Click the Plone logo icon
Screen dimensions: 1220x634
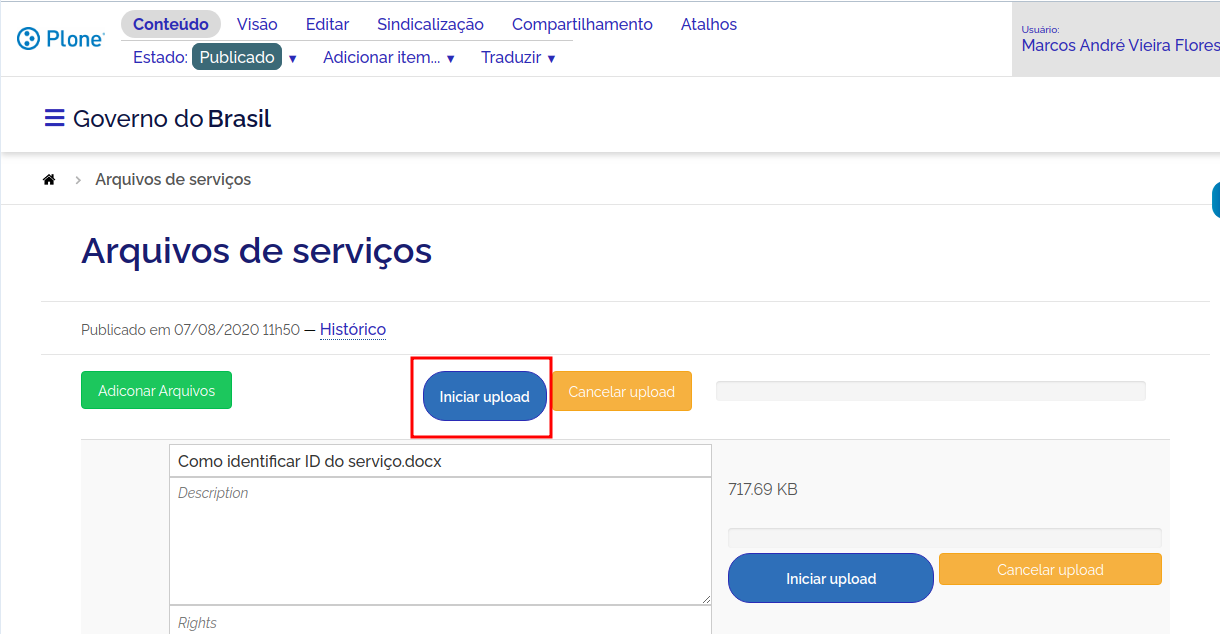(29, 39)
